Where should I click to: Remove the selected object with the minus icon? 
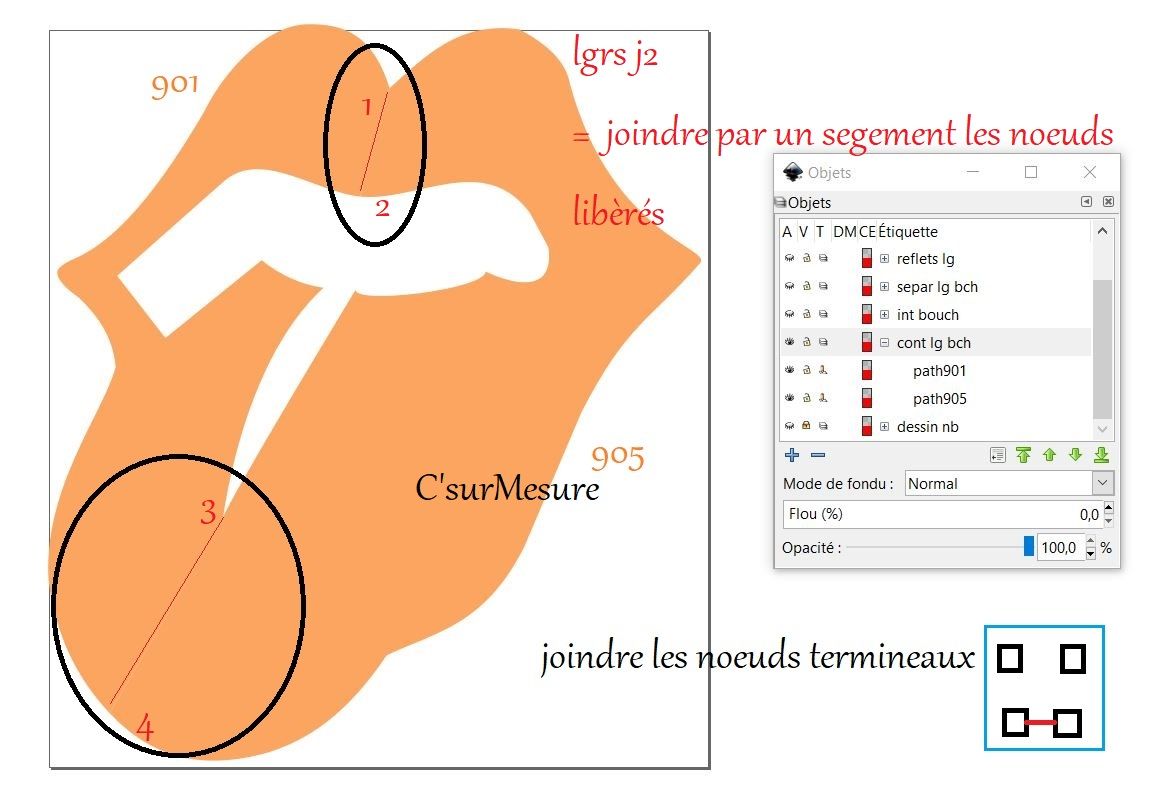(818, 455)
